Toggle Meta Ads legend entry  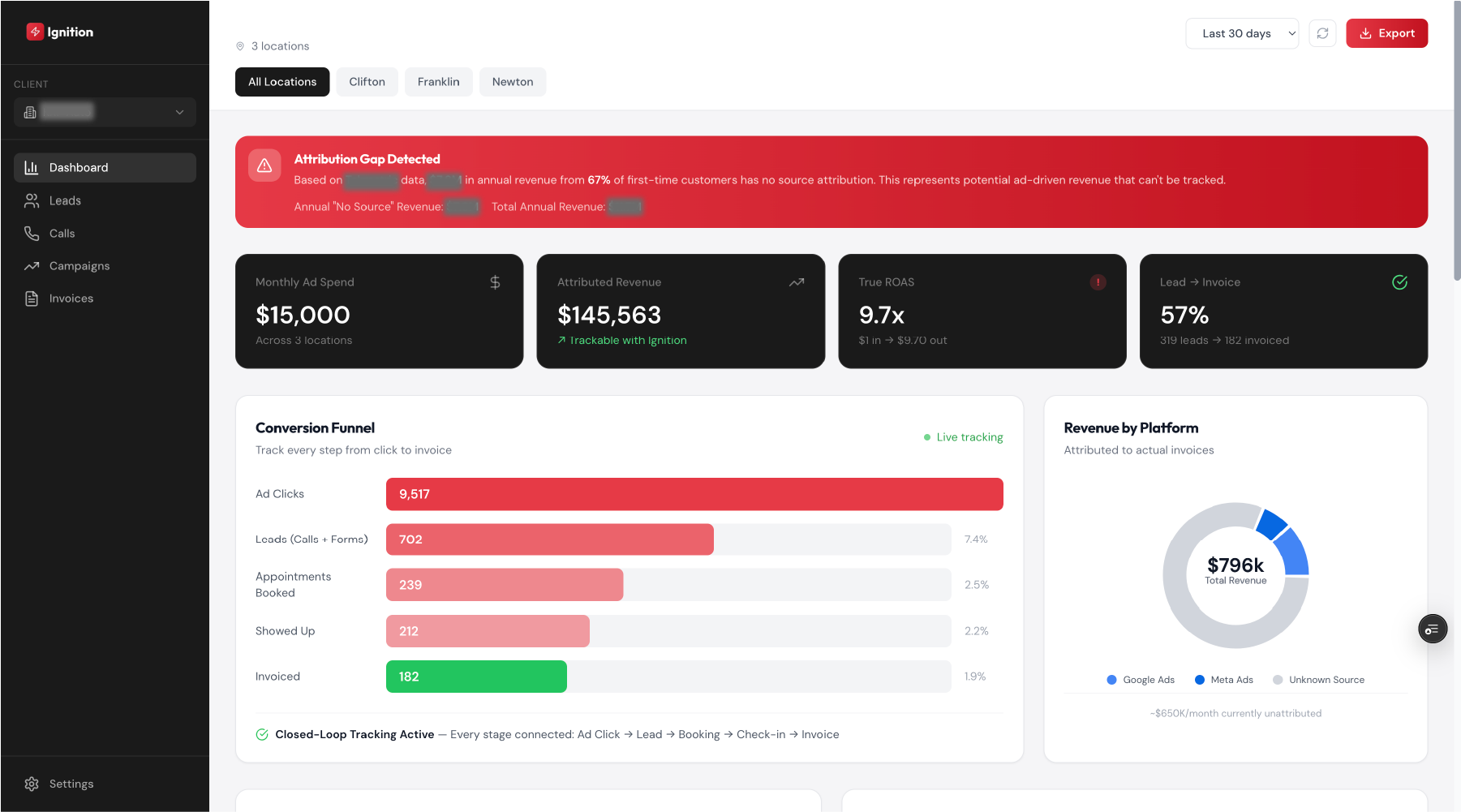click(1224, 680)
